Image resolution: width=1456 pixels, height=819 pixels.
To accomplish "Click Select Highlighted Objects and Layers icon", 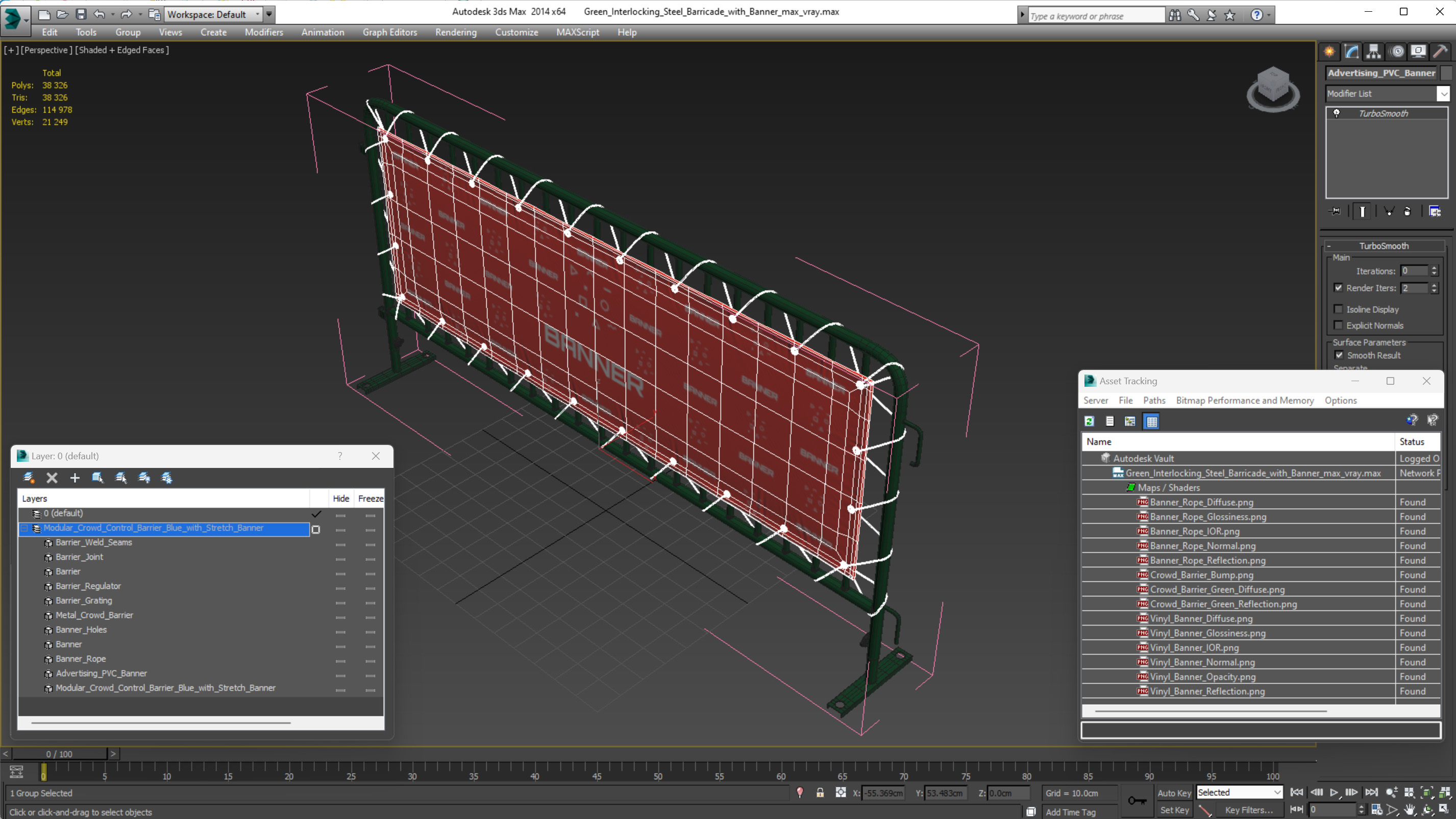I will click(x=98, y=478).
